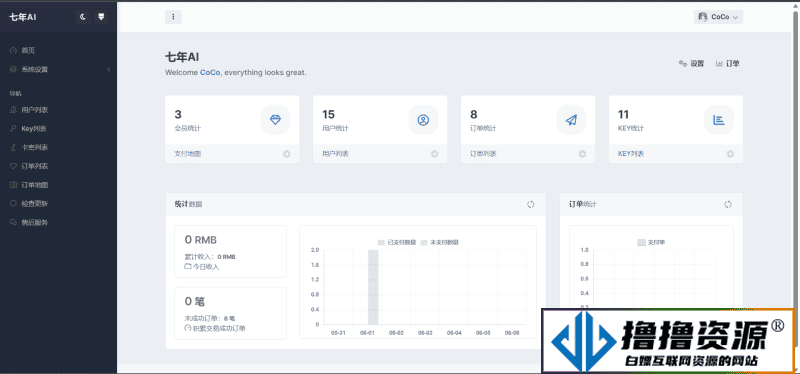The height and width of the screenshot is (374, 800).
Task: Click the 卡密列表 icon
Action: (x=13, y=147)
